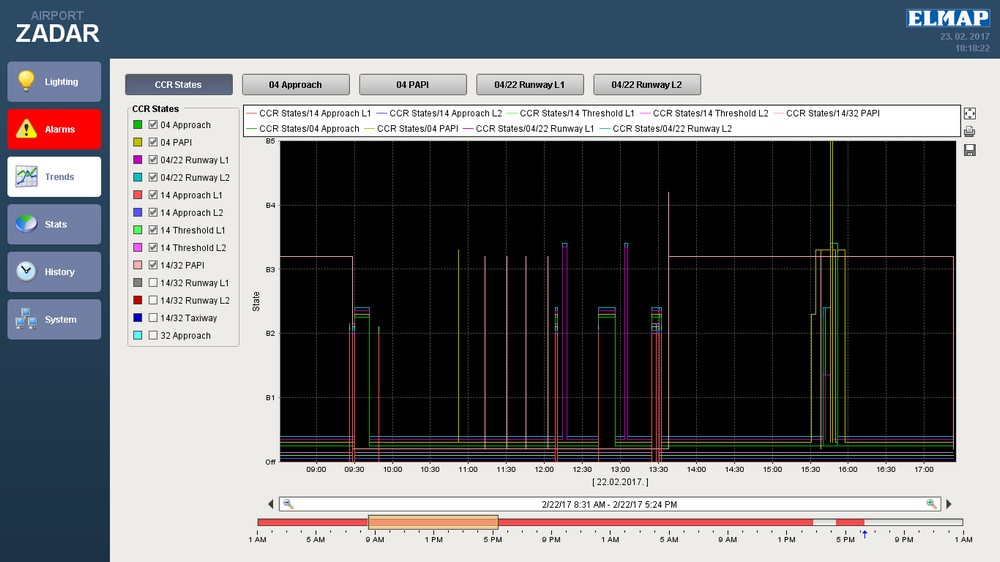The height and width of the screenshot is (562, 1000).
Task: Save the chart with the disk icon
Action: point(969,150)
